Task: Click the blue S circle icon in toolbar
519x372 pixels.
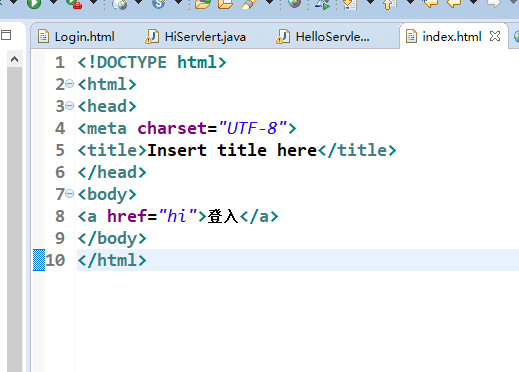Action: coord(159,4)
